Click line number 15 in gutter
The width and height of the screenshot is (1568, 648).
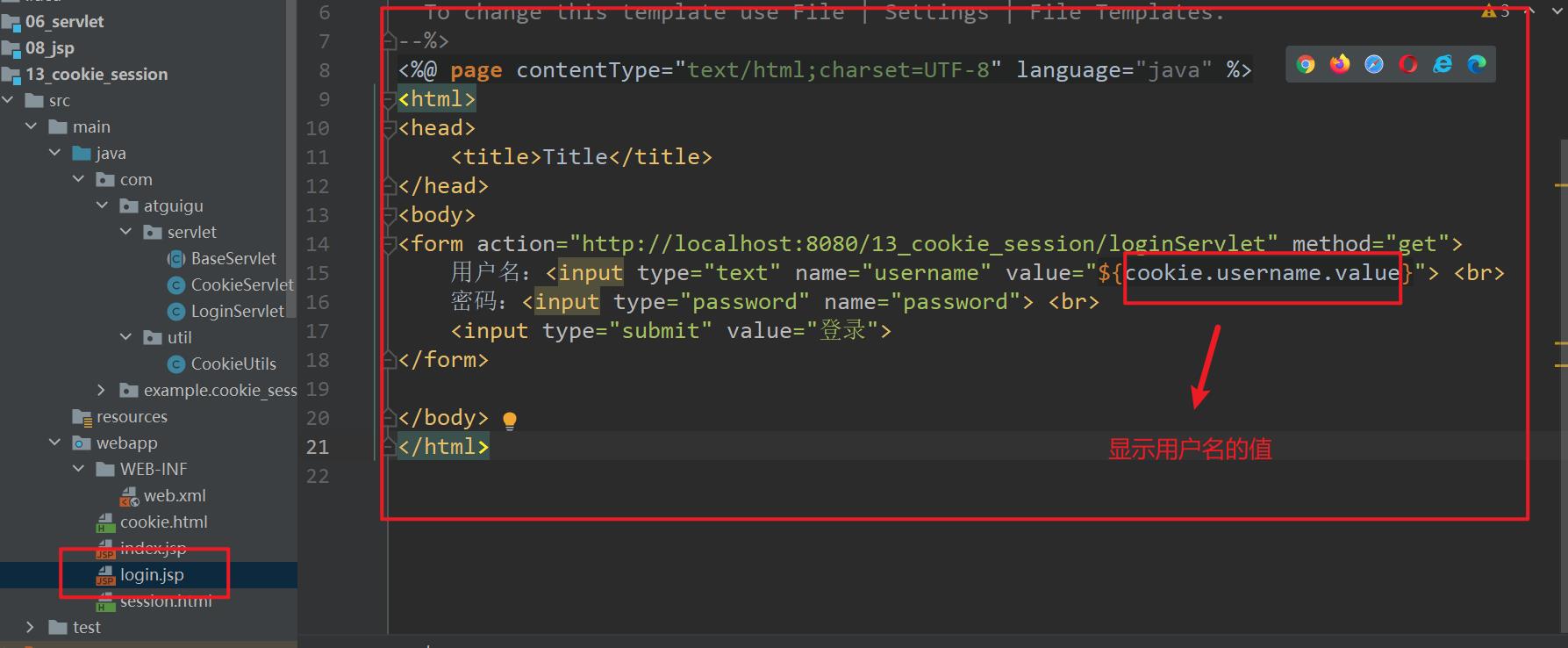coord(318,273)
